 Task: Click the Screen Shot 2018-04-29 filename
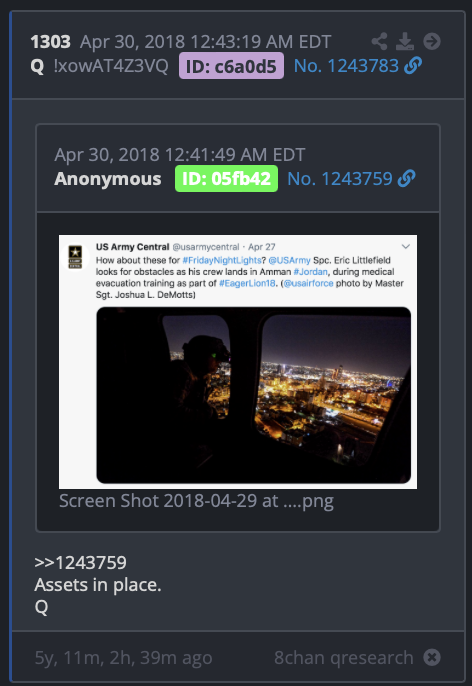tap(196, 501)
